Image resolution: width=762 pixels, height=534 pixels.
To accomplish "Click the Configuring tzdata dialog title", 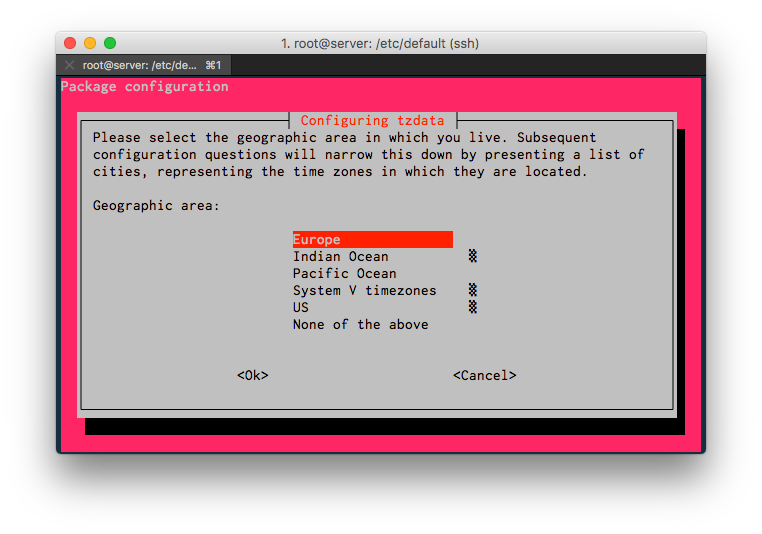I will [x=372, y=121].
